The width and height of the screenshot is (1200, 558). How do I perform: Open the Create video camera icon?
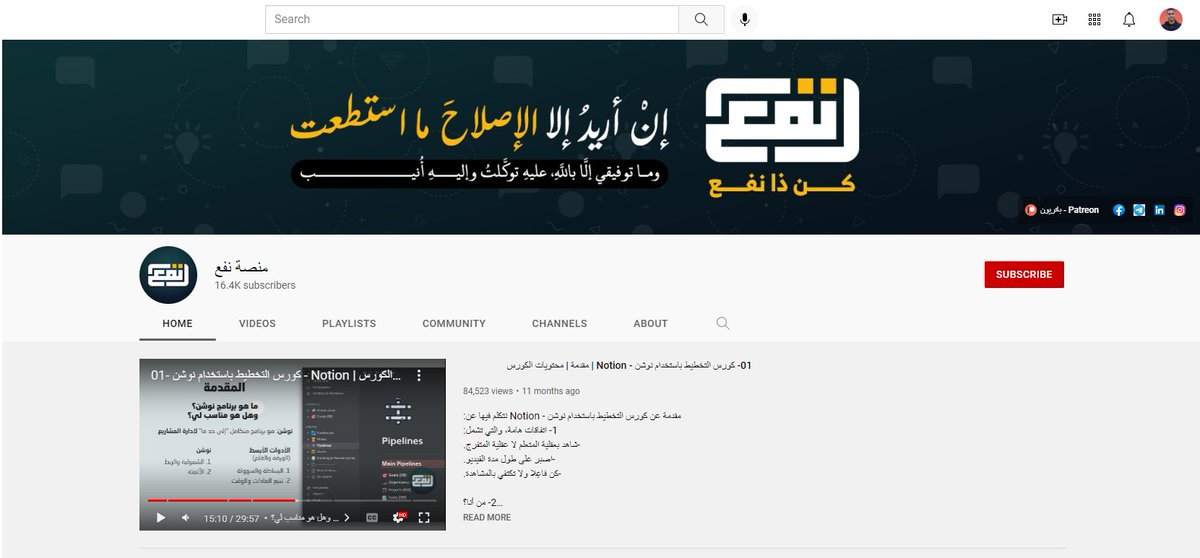click(1059, 19)
